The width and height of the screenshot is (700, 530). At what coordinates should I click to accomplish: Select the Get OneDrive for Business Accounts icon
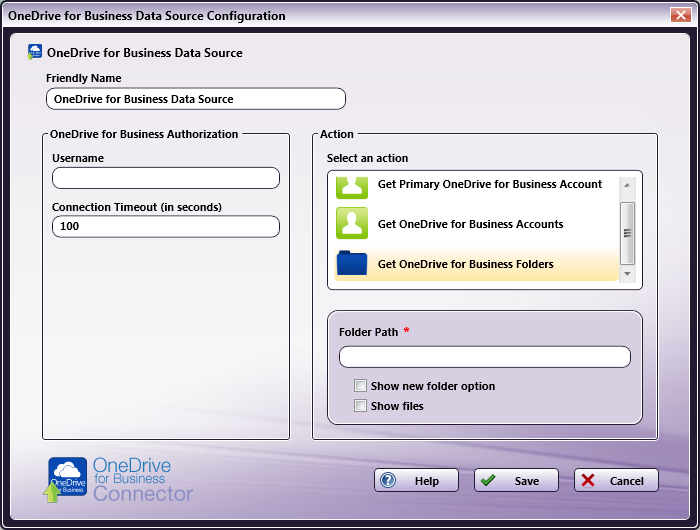[x=352, y=223]
